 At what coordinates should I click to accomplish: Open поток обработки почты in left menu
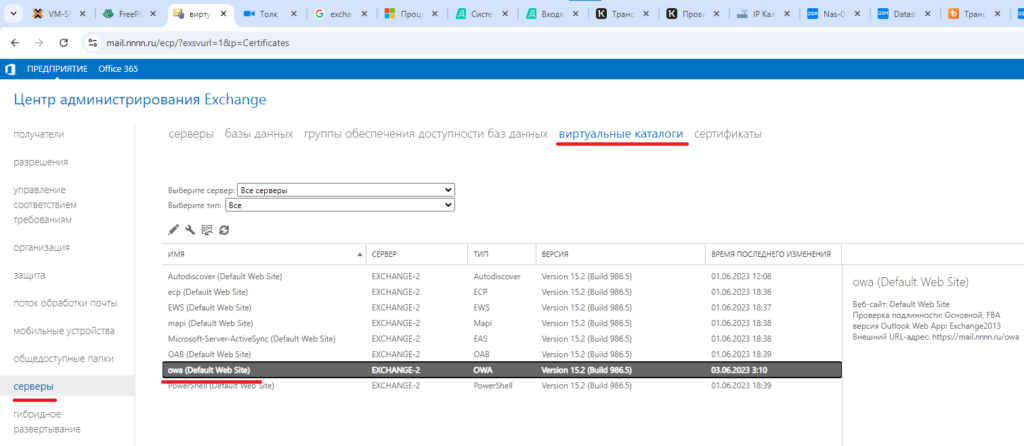pyautogui.click(x=65, y=303)
